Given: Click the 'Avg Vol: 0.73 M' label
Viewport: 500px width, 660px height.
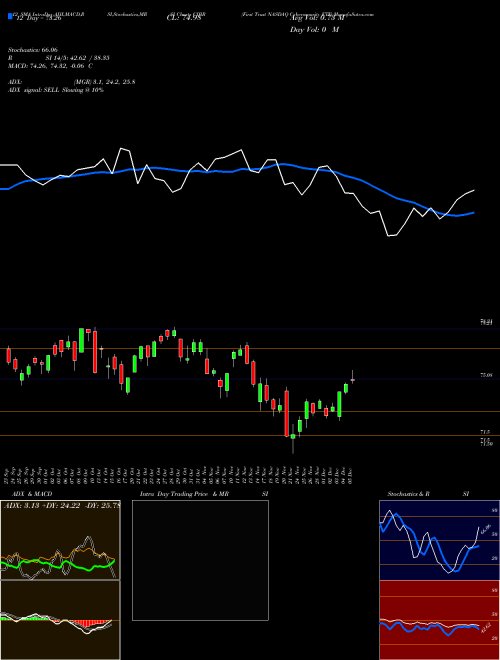Looking at the screenshot, I should point(317,18).
